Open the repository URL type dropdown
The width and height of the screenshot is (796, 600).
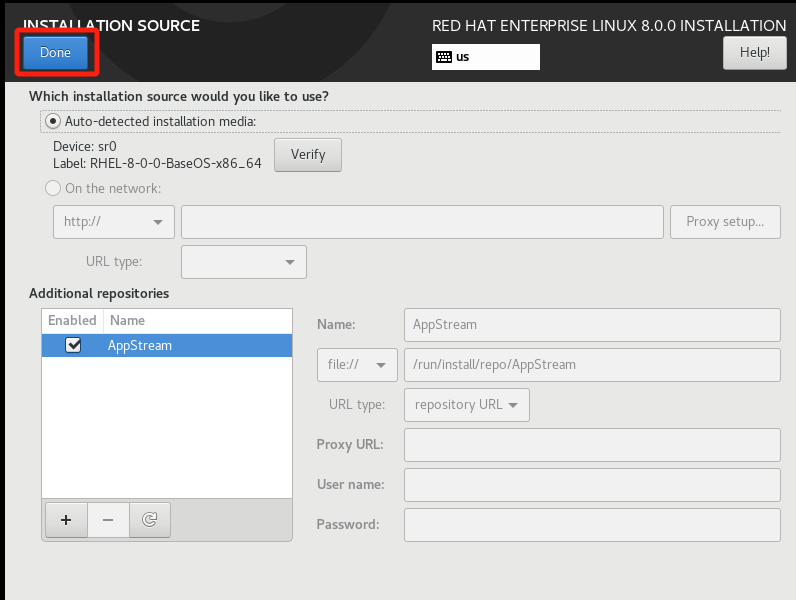click(466, 405)
